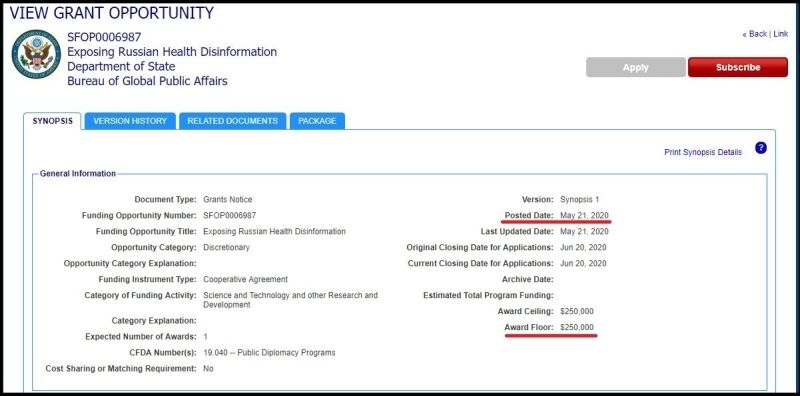The width and height of the screenshot is (800, 396).
Task: Click the Award Ceiling $250,000 value
Action: 577,311
